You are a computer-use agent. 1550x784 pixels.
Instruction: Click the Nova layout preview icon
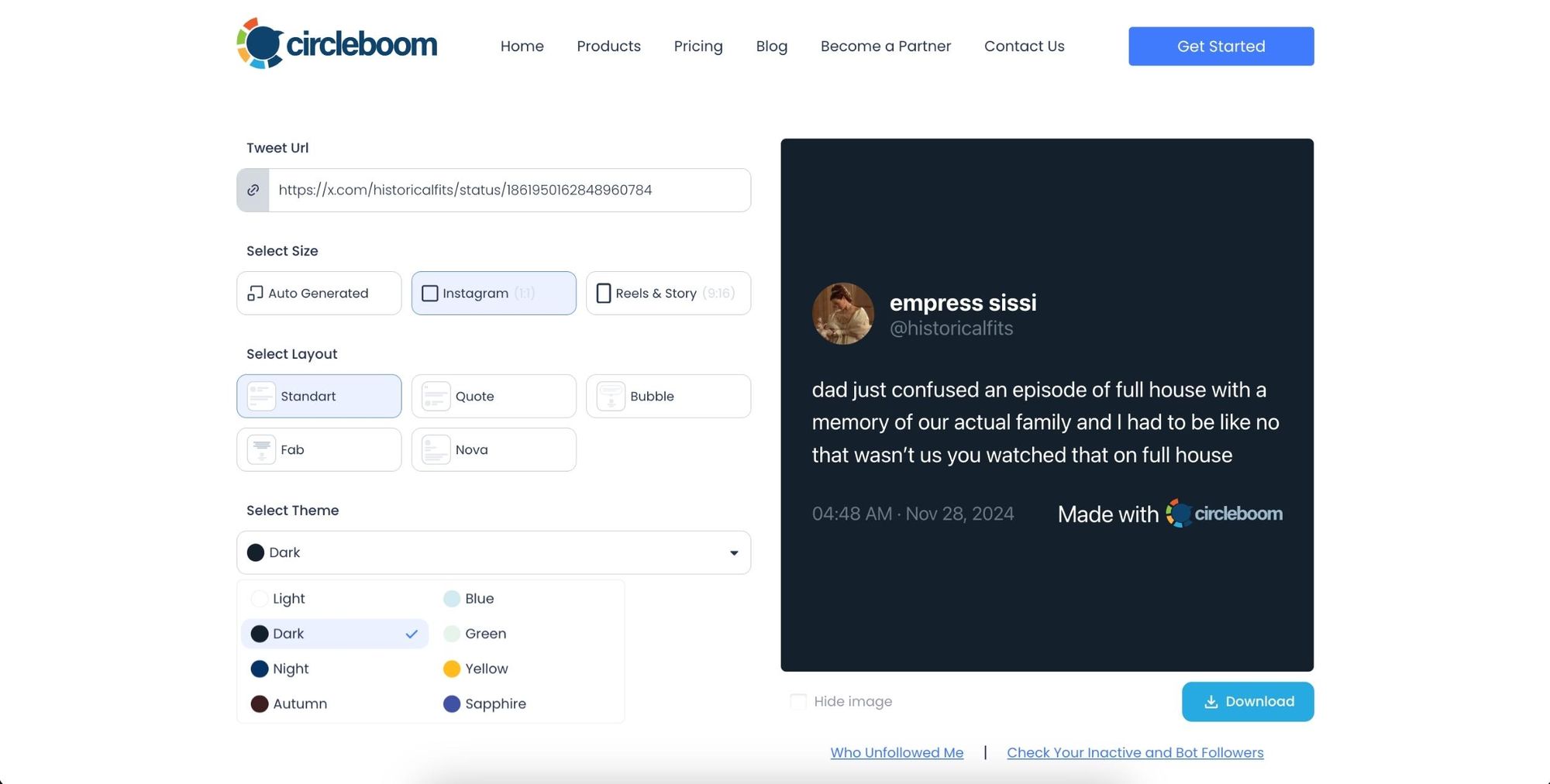436,449
